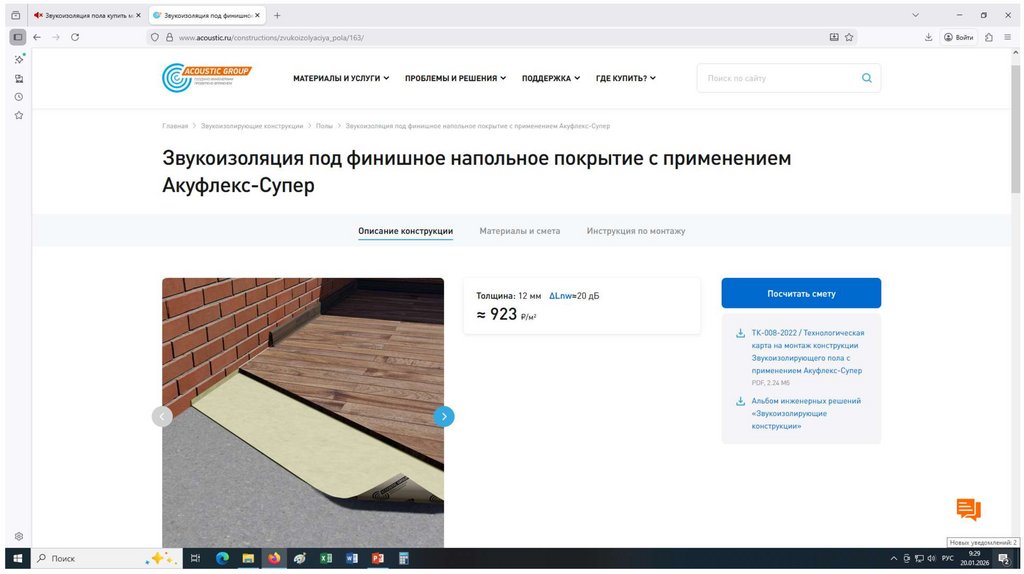Viewport: 1024px width, 574px height.
Task: Open the Windows Start menu
Action: (18, 558)
